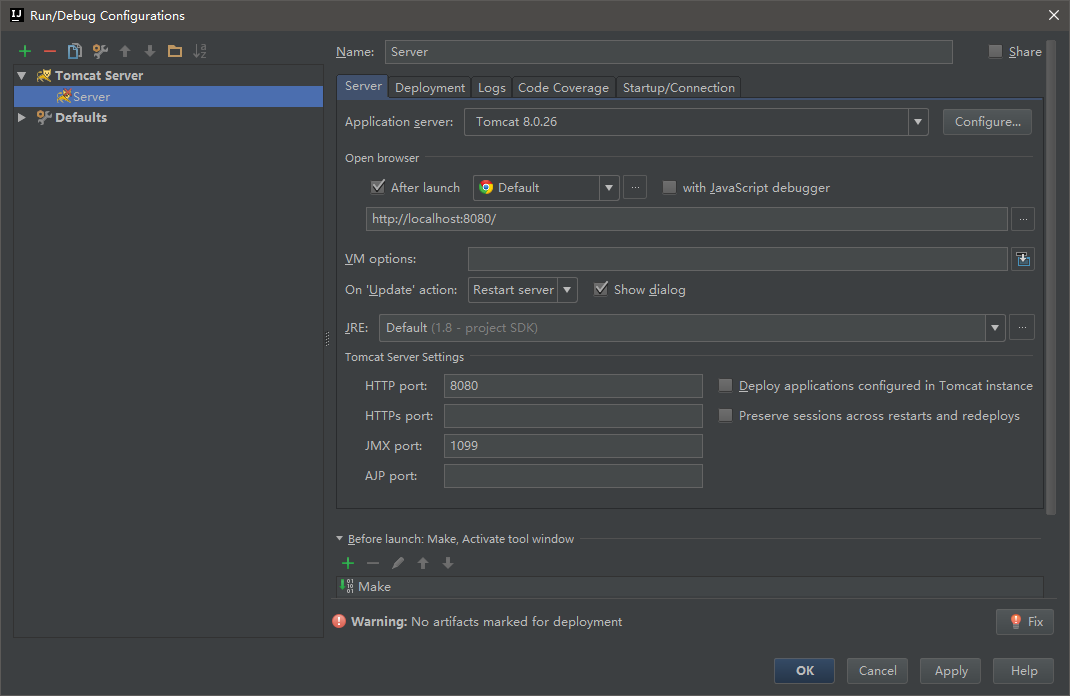This screenshot has height=696, width=1070.
Task: Toggle the Share checkbox
Action: 996,51
